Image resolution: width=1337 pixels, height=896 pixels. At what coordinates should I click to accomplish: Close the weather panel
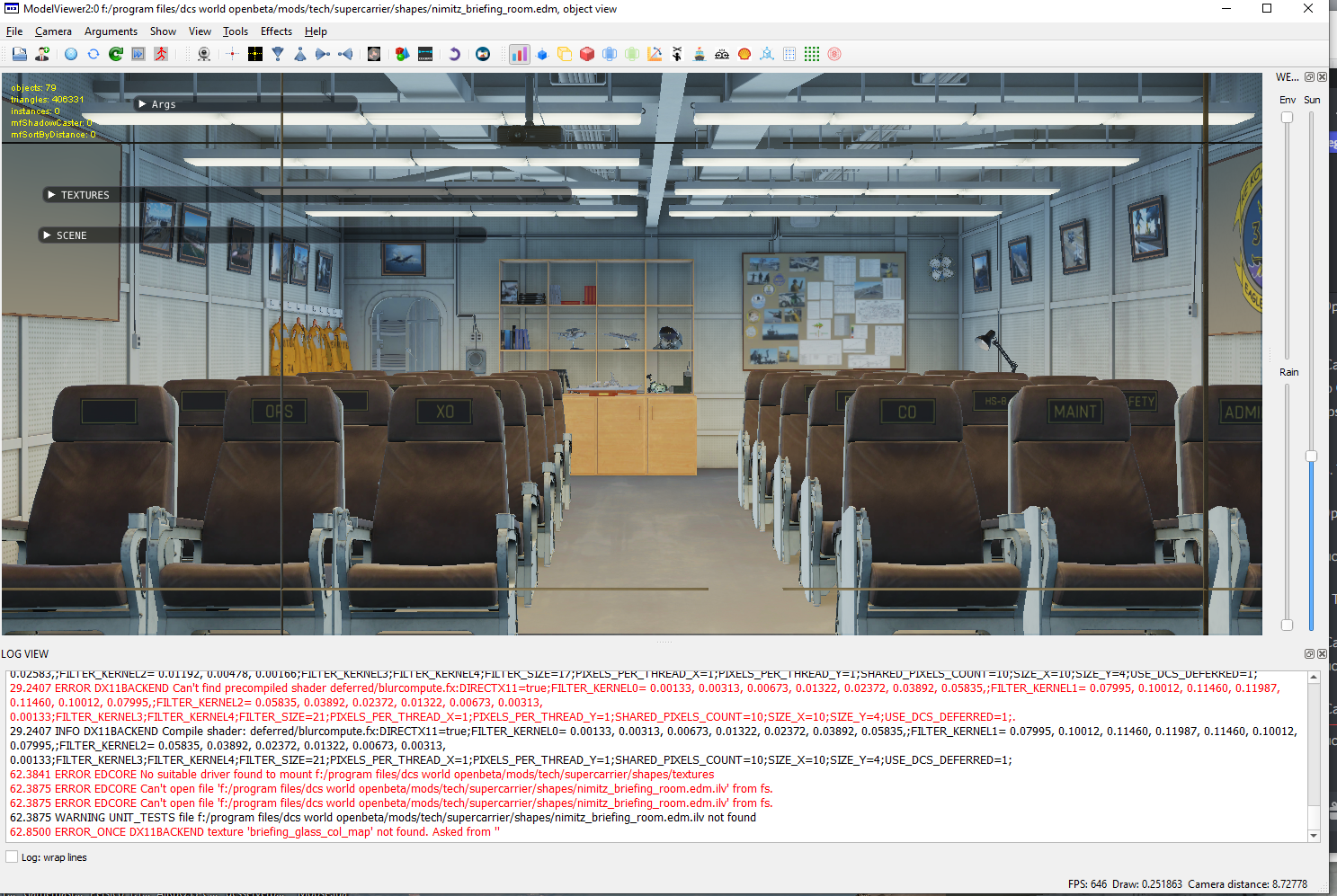(1323, 77)
